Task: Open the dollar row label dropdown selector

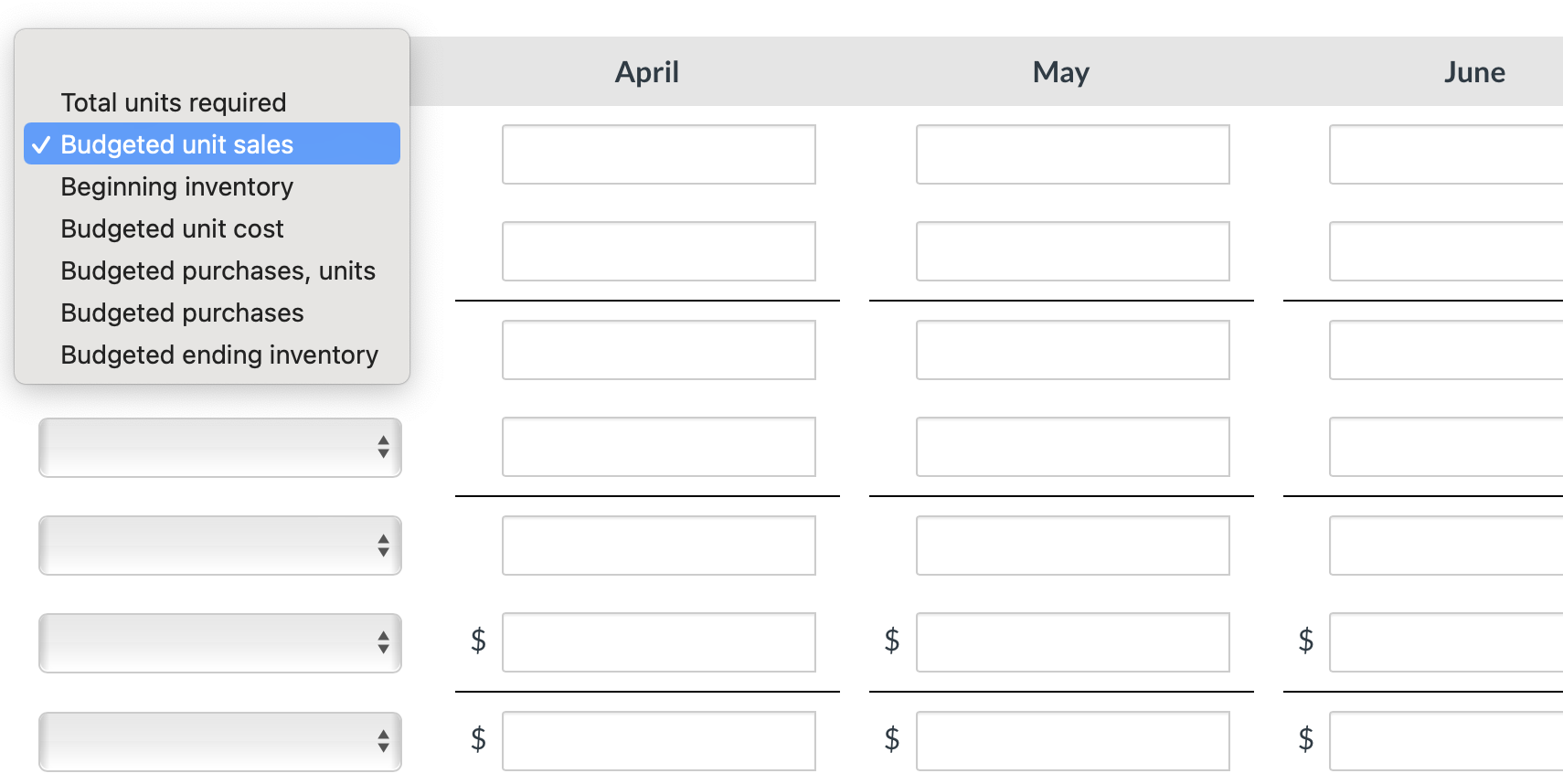Action: (219, 643)
